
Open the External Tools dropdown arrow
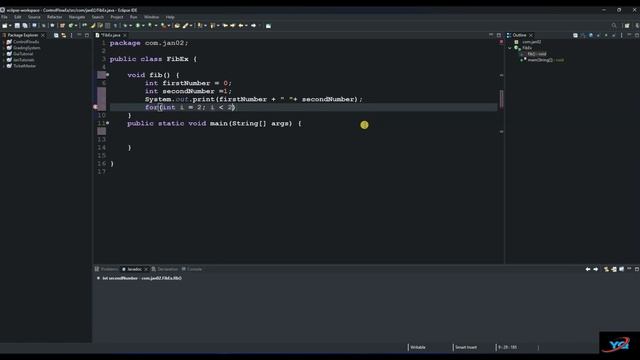tap(169, 26)
